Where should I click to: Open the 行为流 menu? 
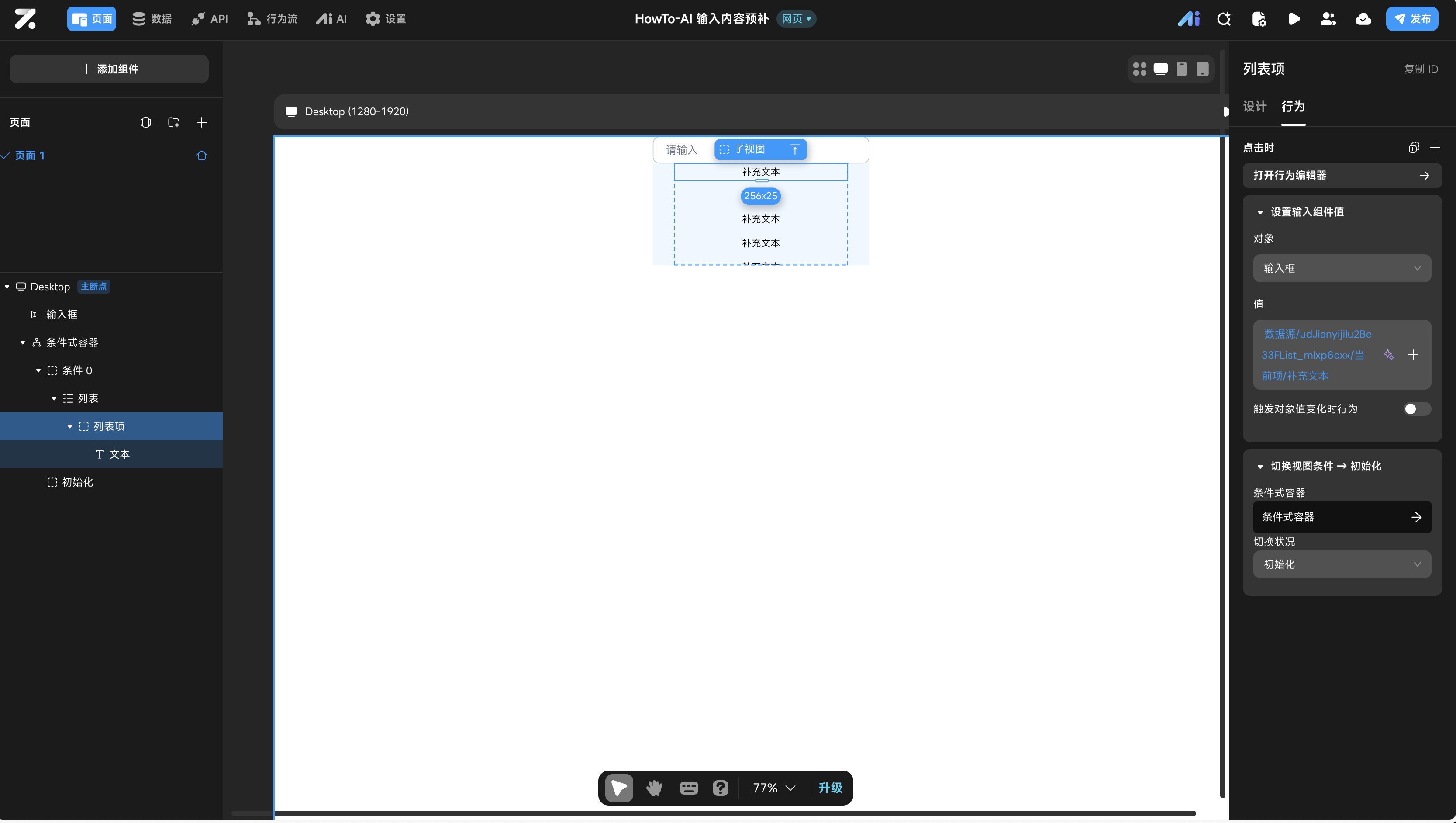[273, 19]
